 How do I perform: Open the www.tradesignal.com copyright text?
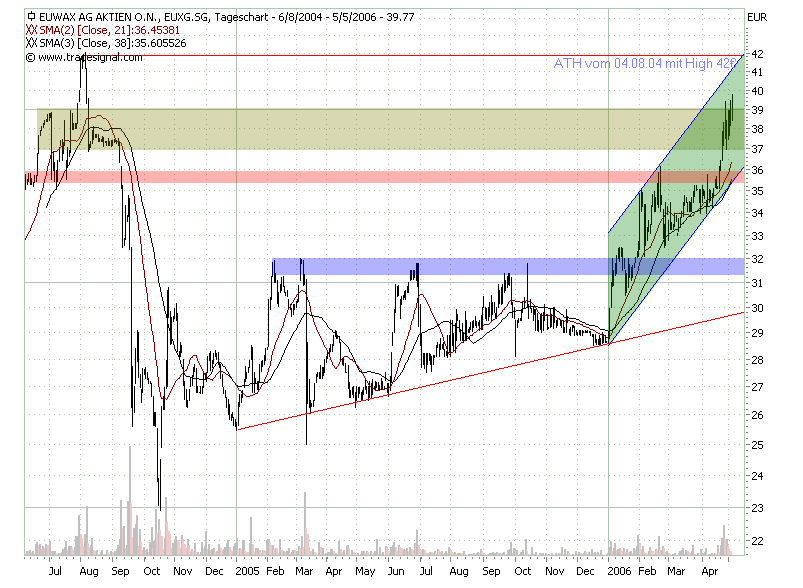[84, 57]
